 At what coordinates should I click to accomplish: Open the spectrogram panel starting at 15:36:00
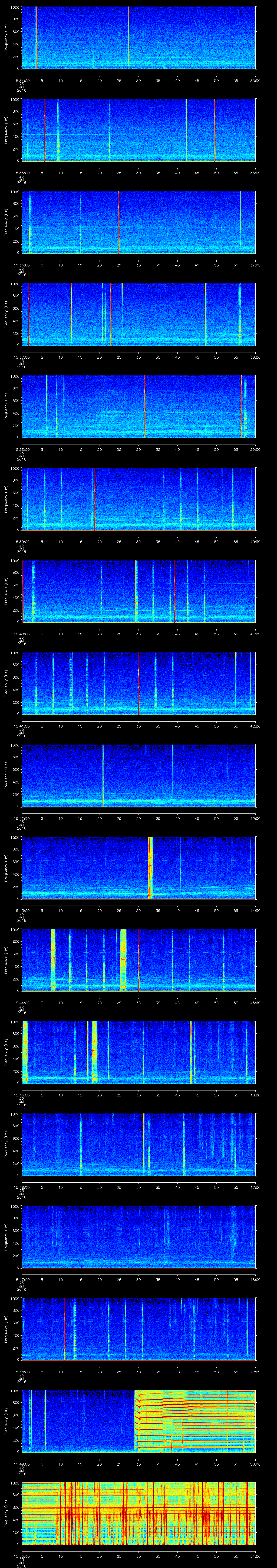point(138,222)
